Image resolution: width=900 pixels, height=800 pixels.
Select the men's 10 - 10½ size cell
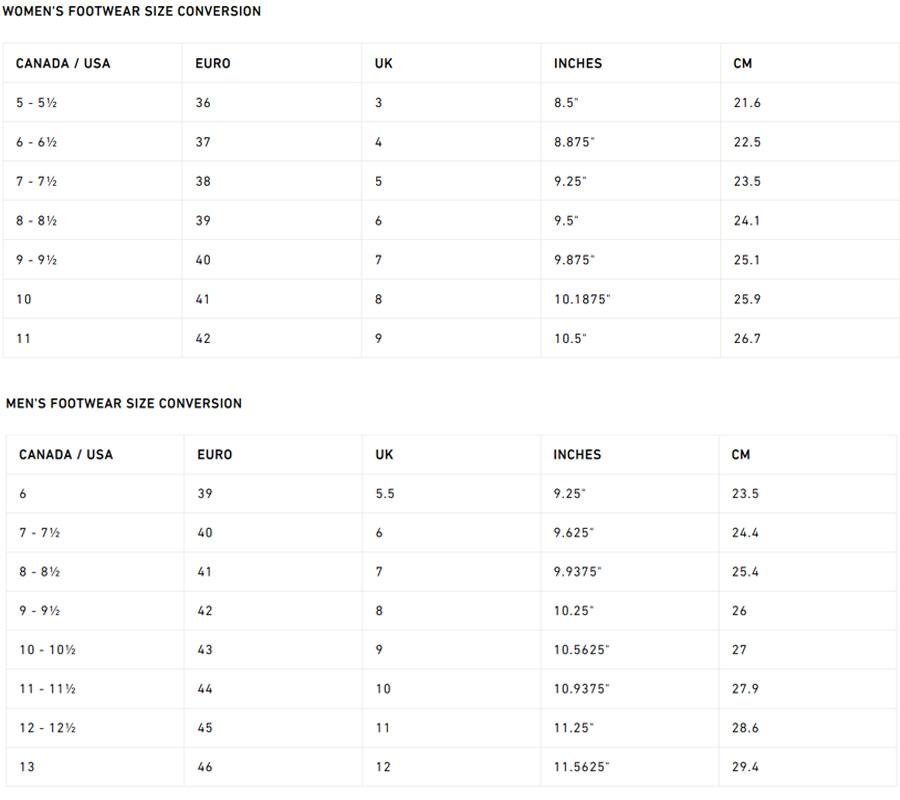pos(48,650)
